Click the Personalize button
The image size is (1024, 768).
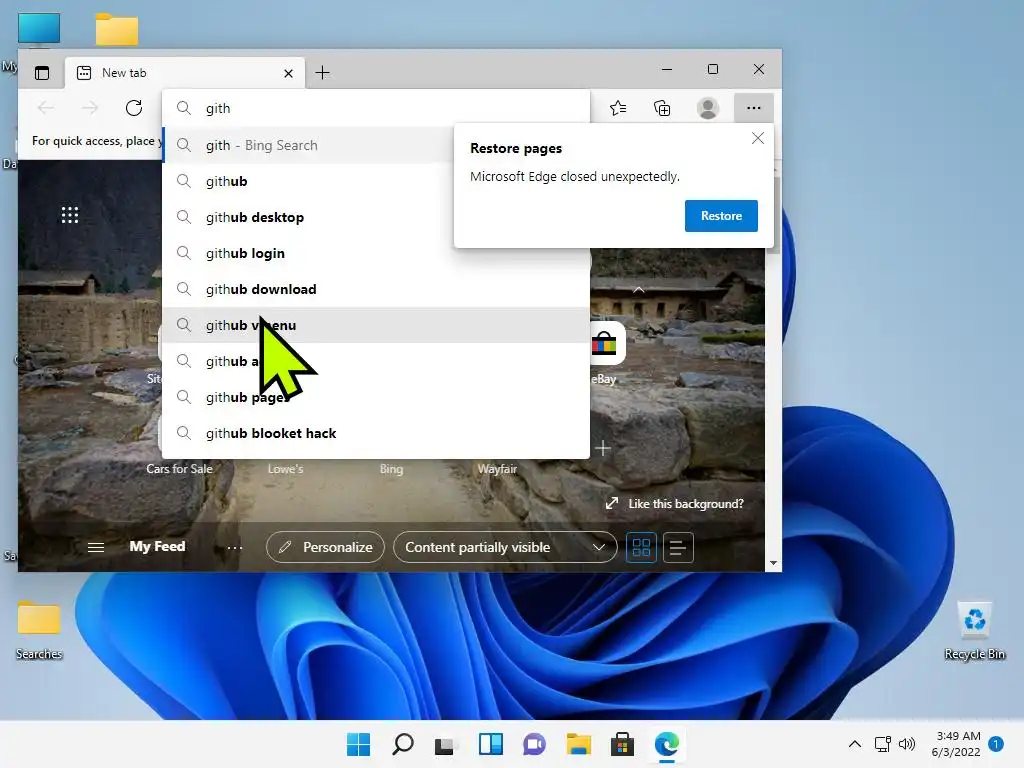click(325, 547)
